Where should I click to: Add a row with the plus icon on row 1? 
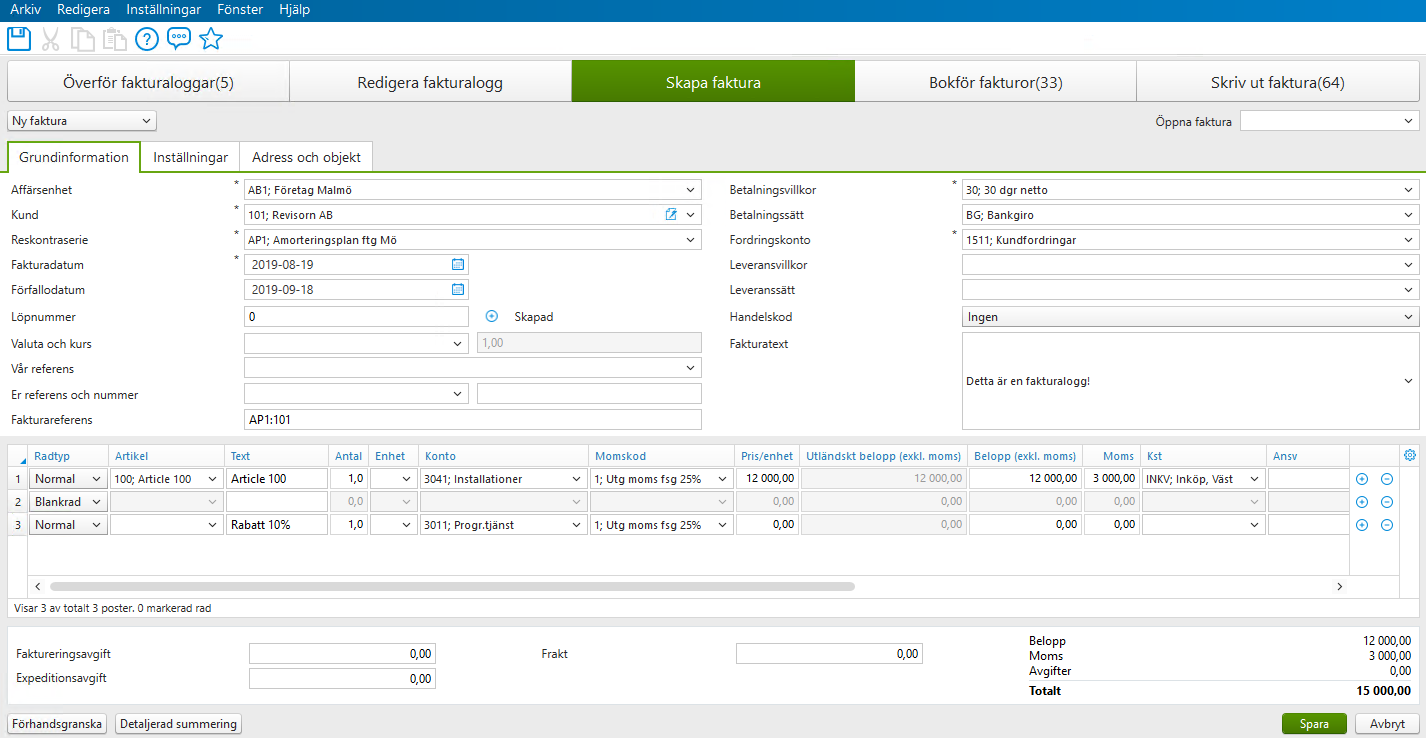click(x=1362, y=479)
